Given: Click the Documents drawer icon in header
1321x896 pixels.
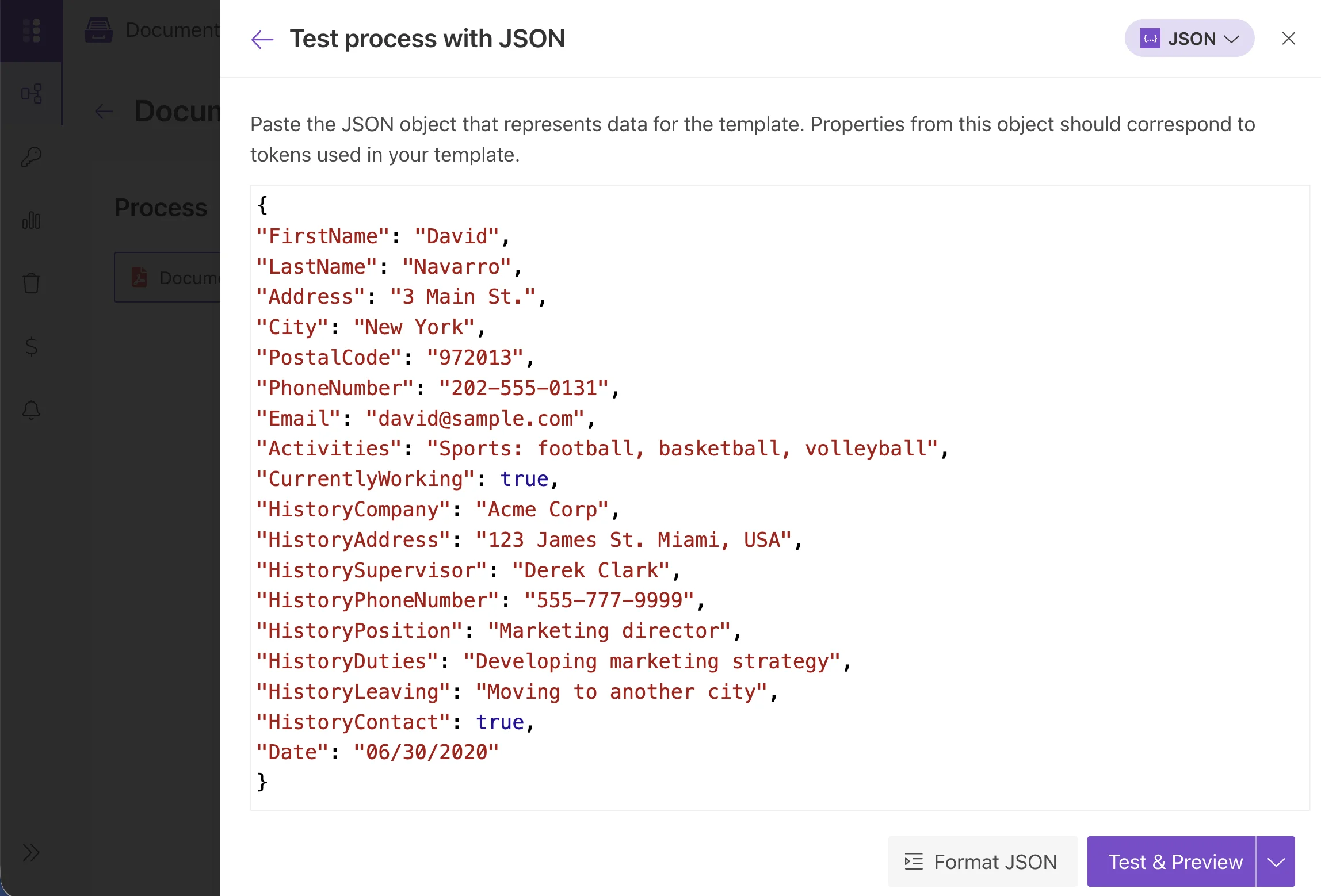Looking at the screenshot, I should (98, 30).
